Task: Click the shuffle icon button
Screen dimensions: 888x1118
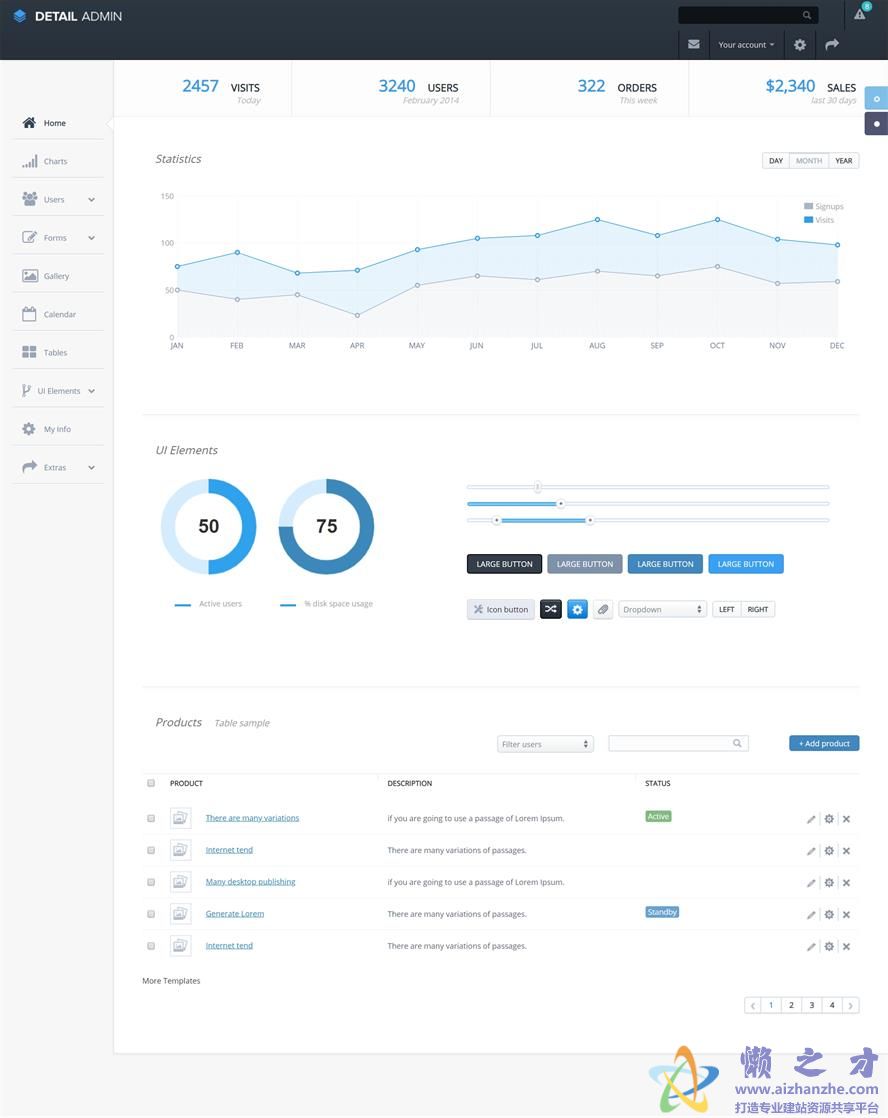Action: pos(551,609)
